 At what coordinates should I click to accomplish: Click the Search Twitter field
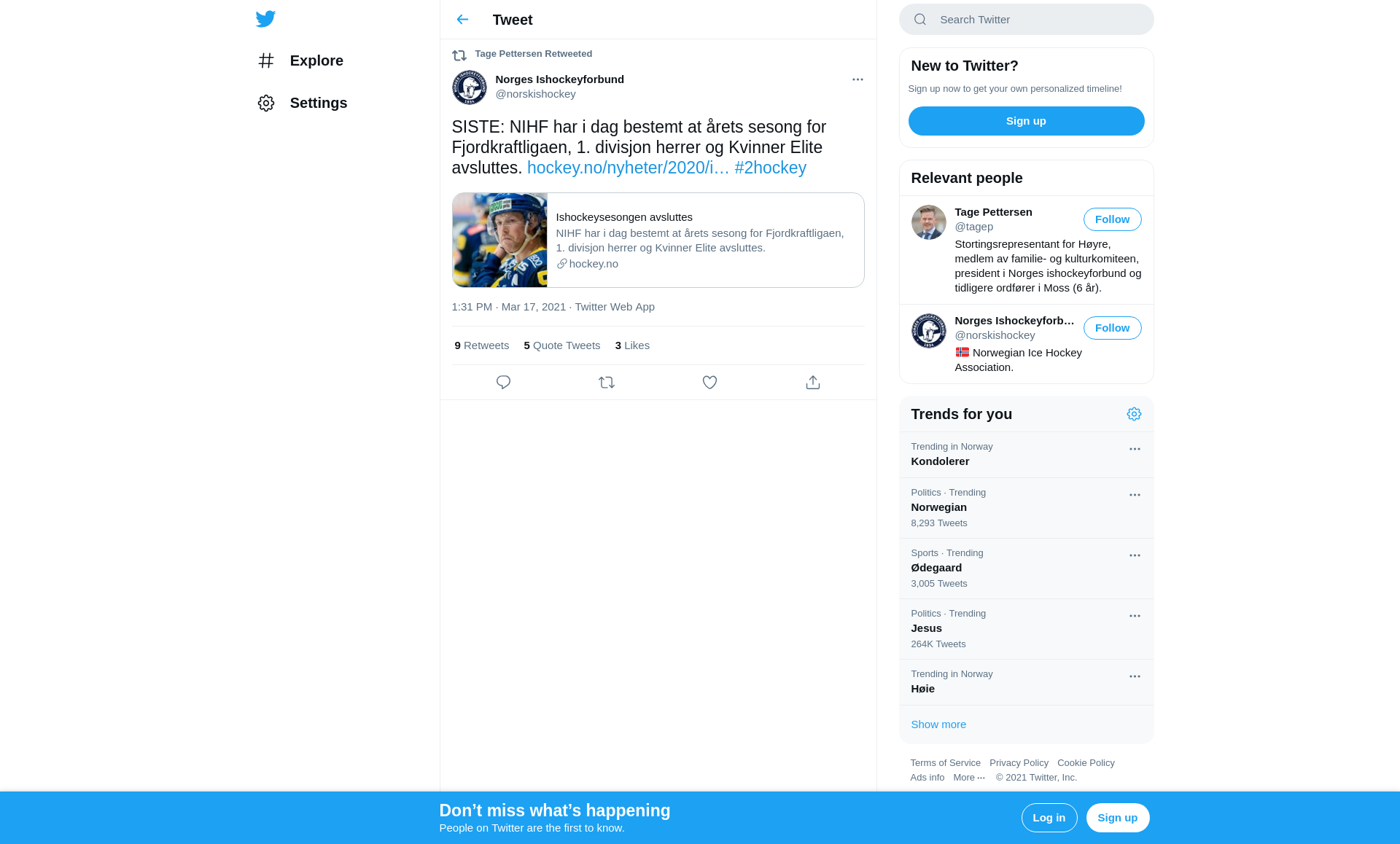tap(1026, 20)
